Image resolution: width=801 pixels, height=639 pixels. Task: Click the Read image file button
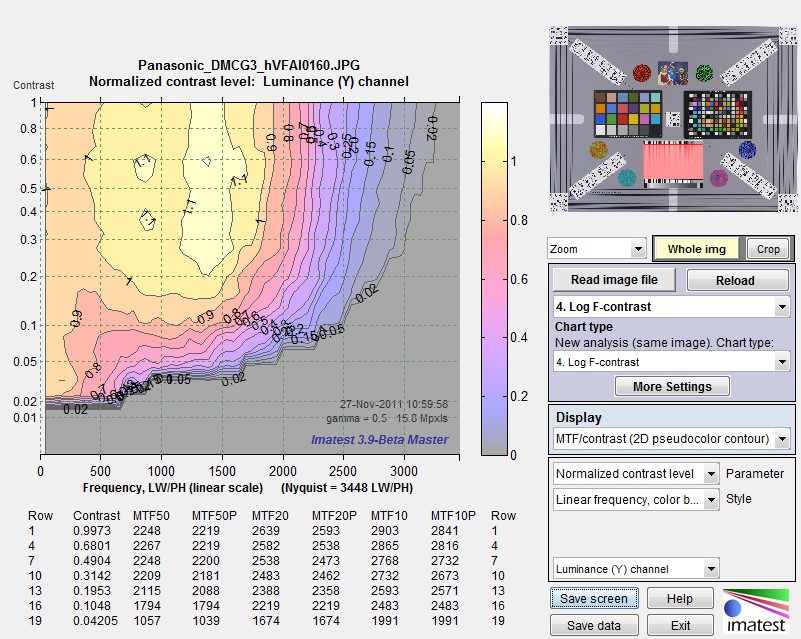[x=614, y=280]
